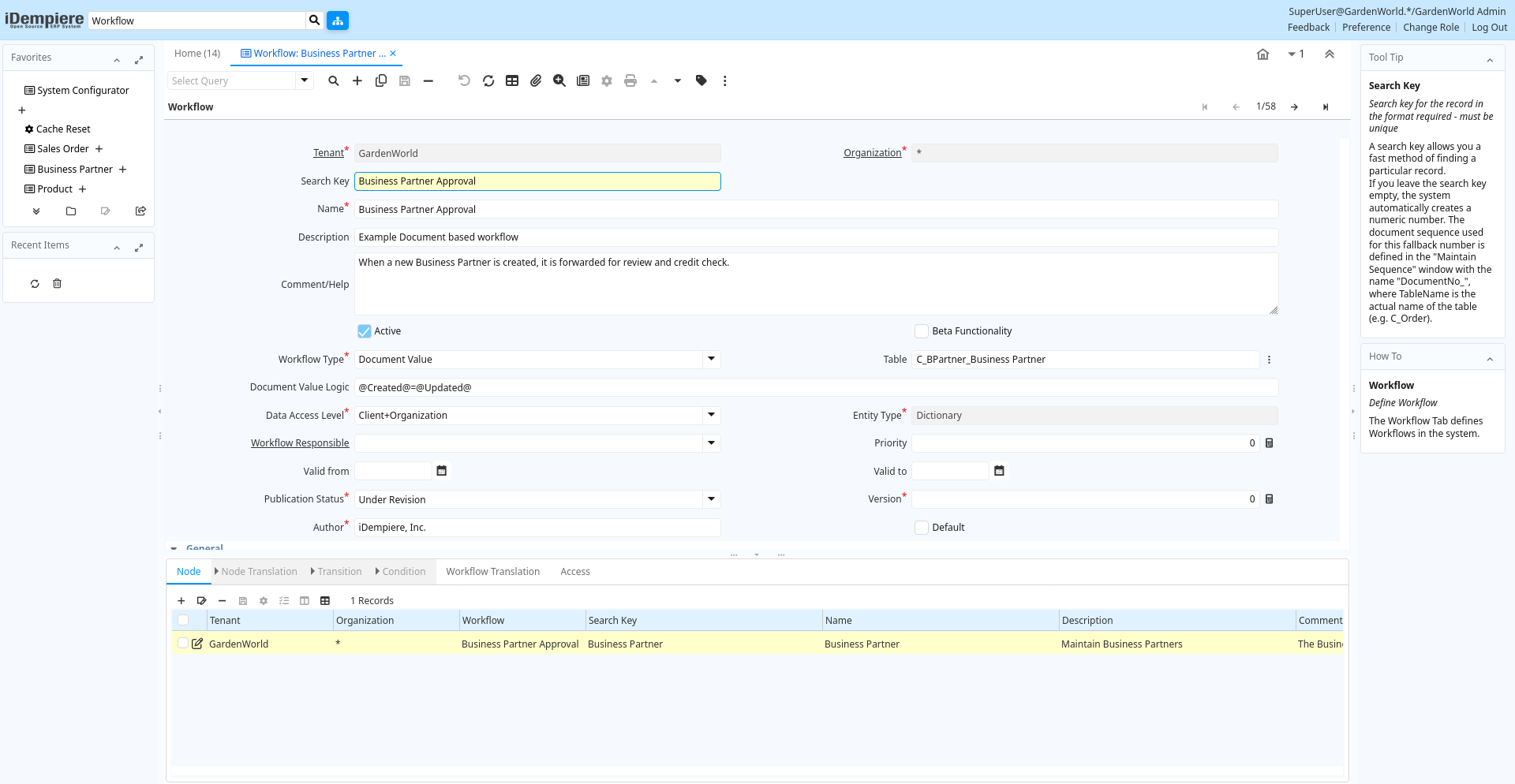
Task: Click into the Description input field
Action: point(815,237)
